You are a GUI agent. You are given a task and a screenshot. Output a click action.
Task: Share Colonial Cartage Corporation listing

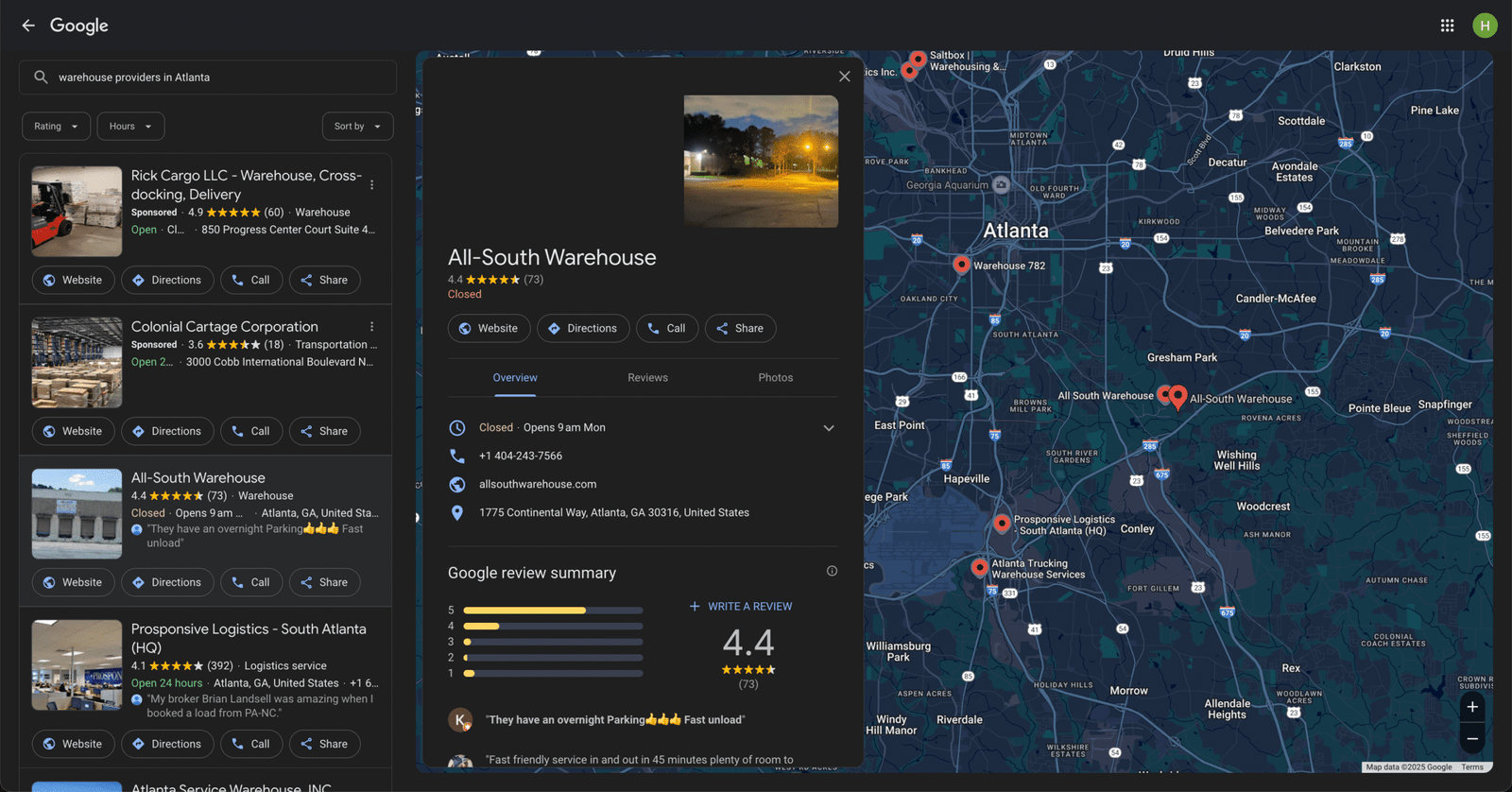pyautogui.click(x=324, y=432)
